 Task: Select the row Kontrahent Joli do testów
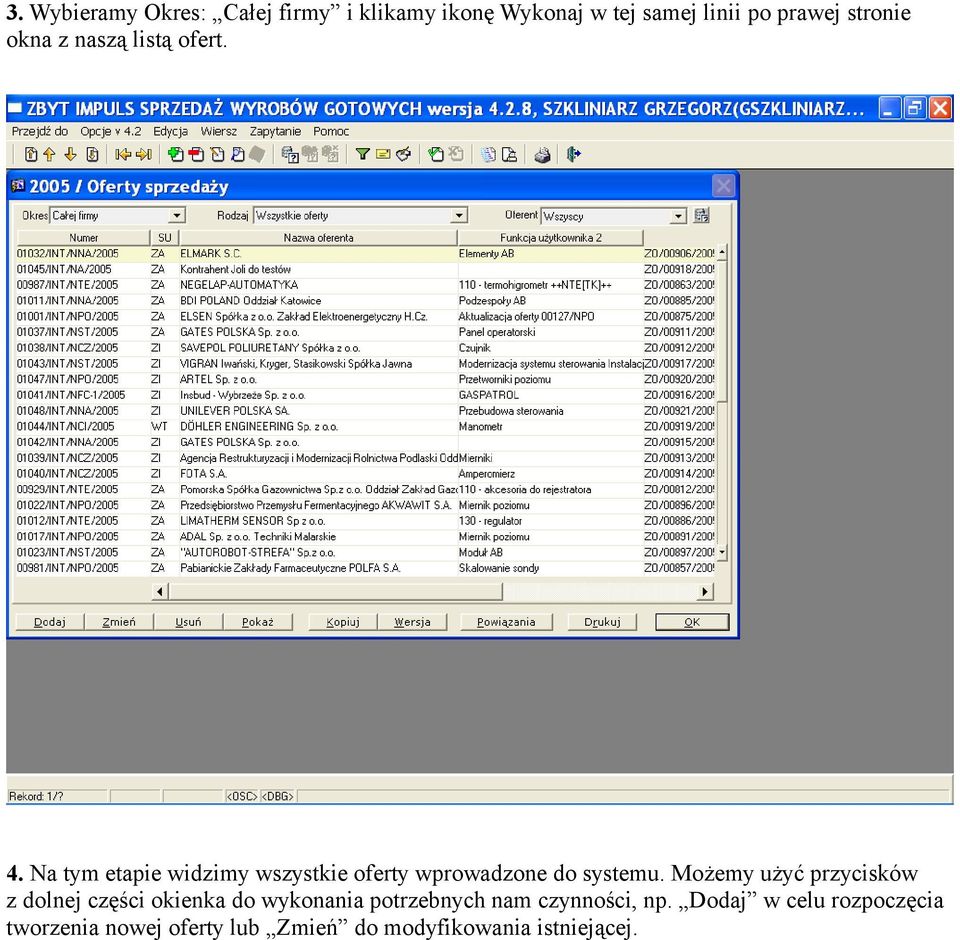click(x=366, y=269)
